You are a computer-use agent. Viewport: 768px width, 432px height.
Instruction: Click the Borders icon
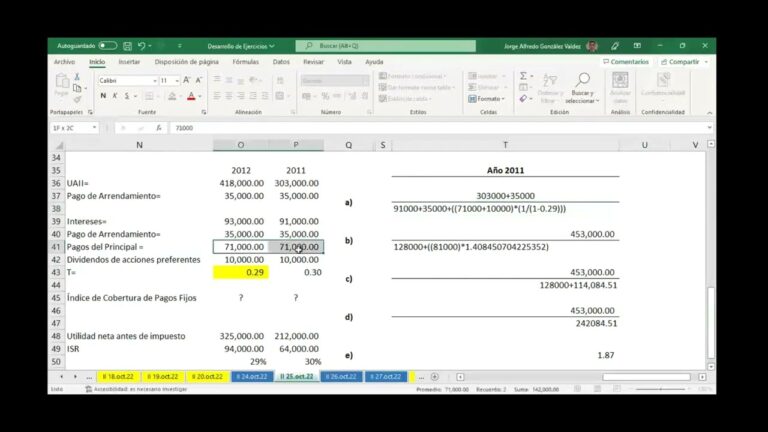(149, 96)
